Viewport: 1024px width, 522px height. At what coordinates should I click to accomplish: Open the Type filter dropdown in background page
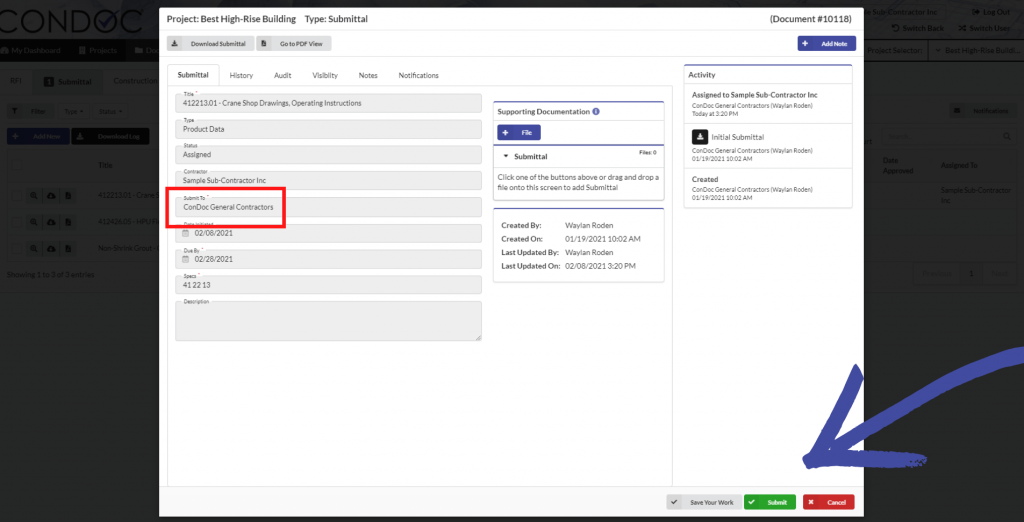pyautogui.click(x=73, y=111)
